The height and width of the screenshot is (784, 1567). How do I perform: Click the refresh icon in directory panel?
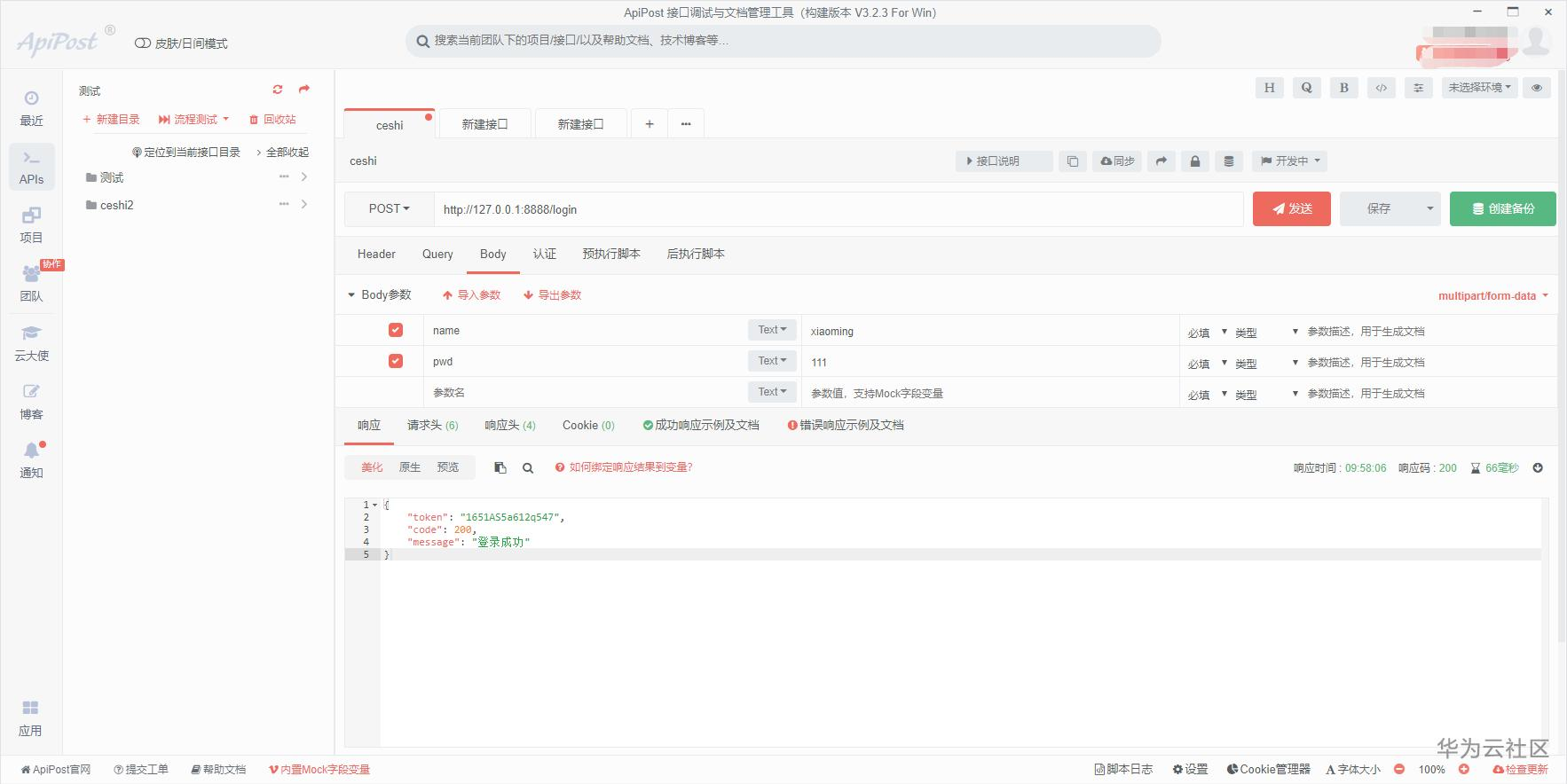point(278,90)
